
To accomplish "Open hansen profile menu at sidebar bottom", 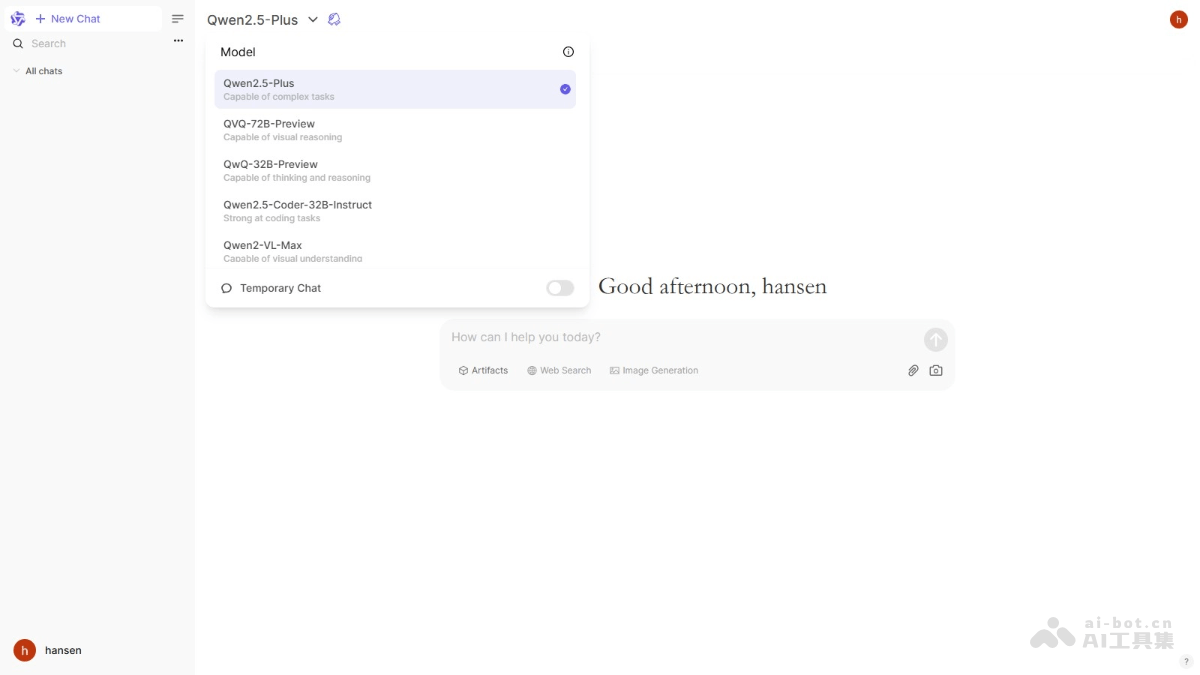I will point(48,650).
